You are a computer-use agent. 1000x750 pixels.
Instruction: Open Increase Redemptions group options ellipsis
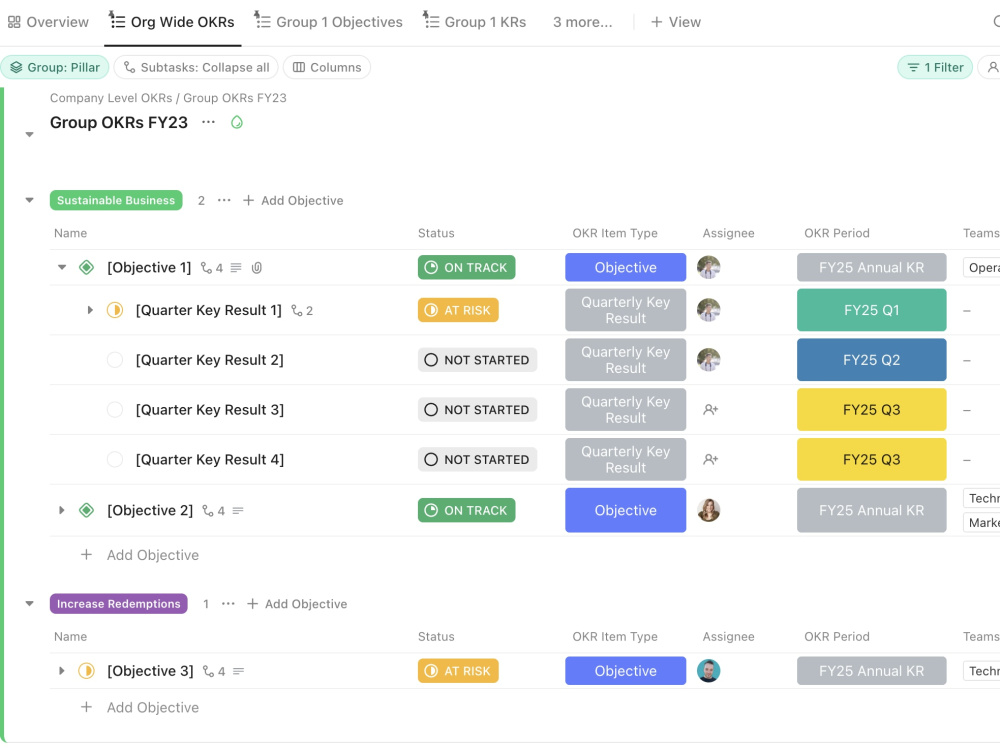pos(228,603)
